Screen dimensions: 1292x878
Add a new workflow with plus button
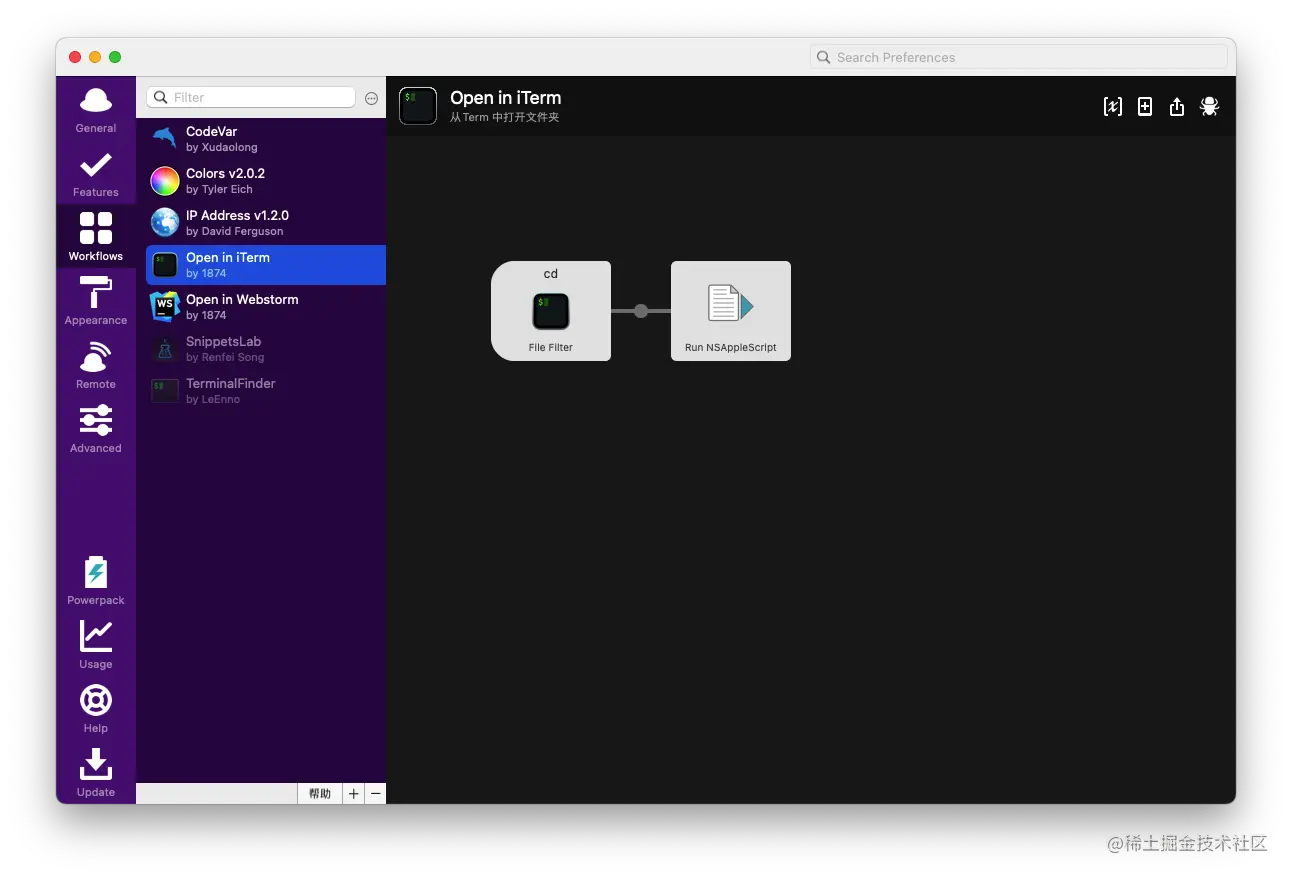tap(354, 793)
